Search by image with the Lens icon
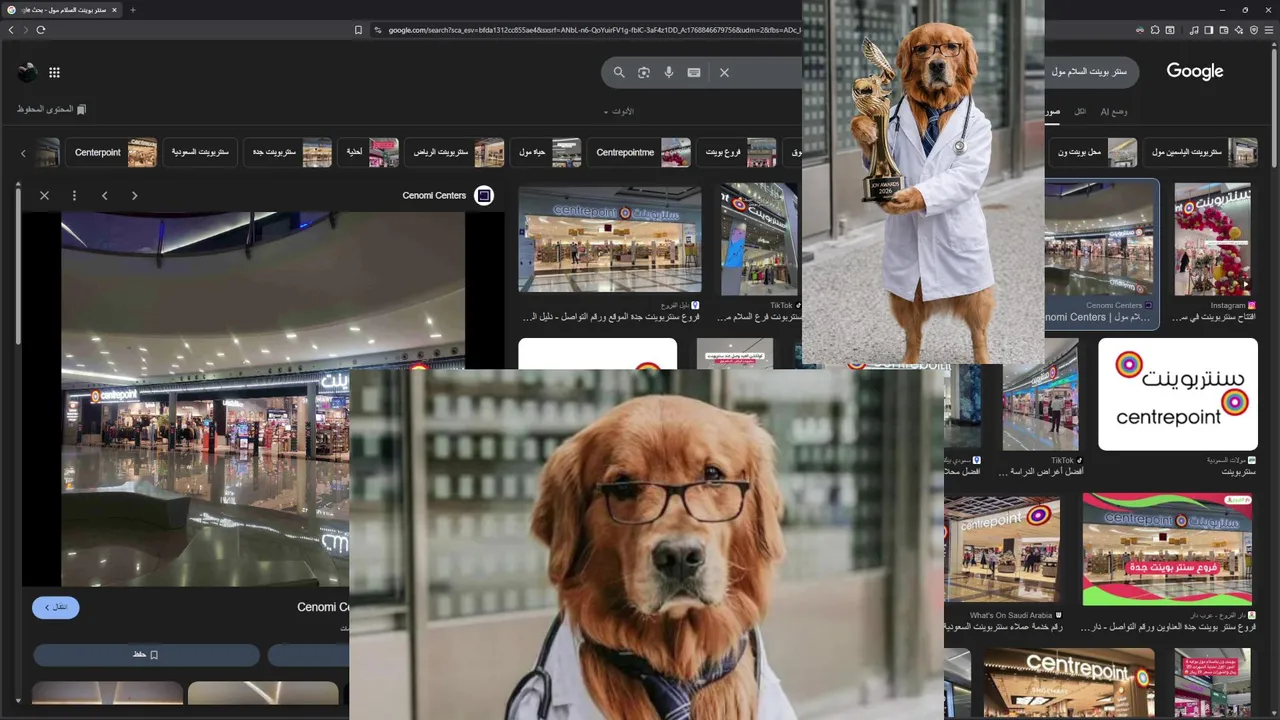1280x720 pixels. click(644, 72)
